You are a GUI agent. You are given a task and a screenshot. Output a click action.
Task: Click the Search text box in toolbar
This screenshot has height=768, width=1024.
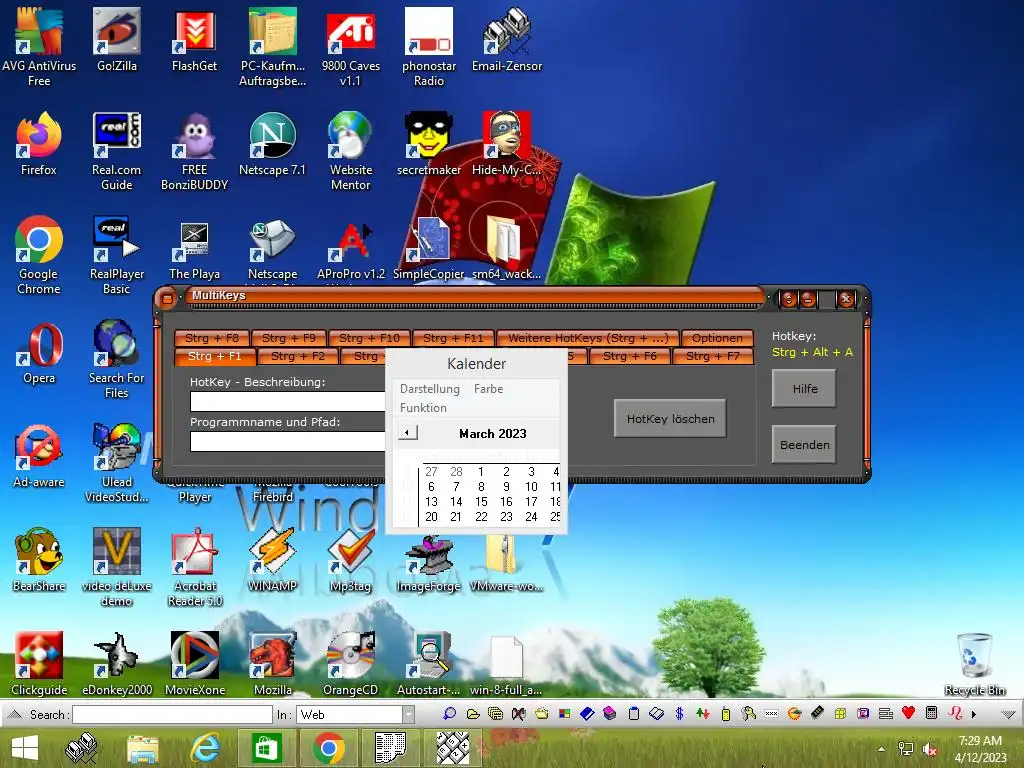click(x=172, y=714)
